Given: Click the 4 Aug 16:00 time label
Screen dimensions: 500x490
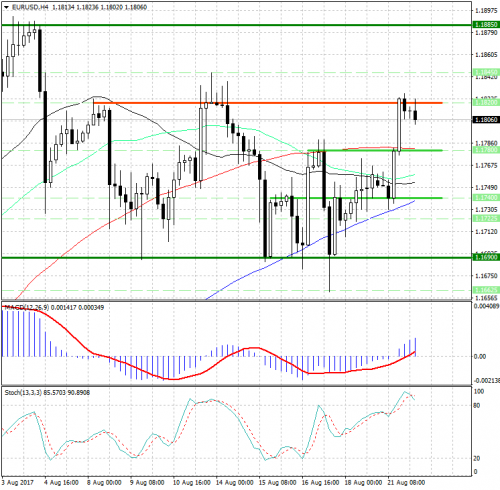Looking at the screenshot, I should [62, 483].
